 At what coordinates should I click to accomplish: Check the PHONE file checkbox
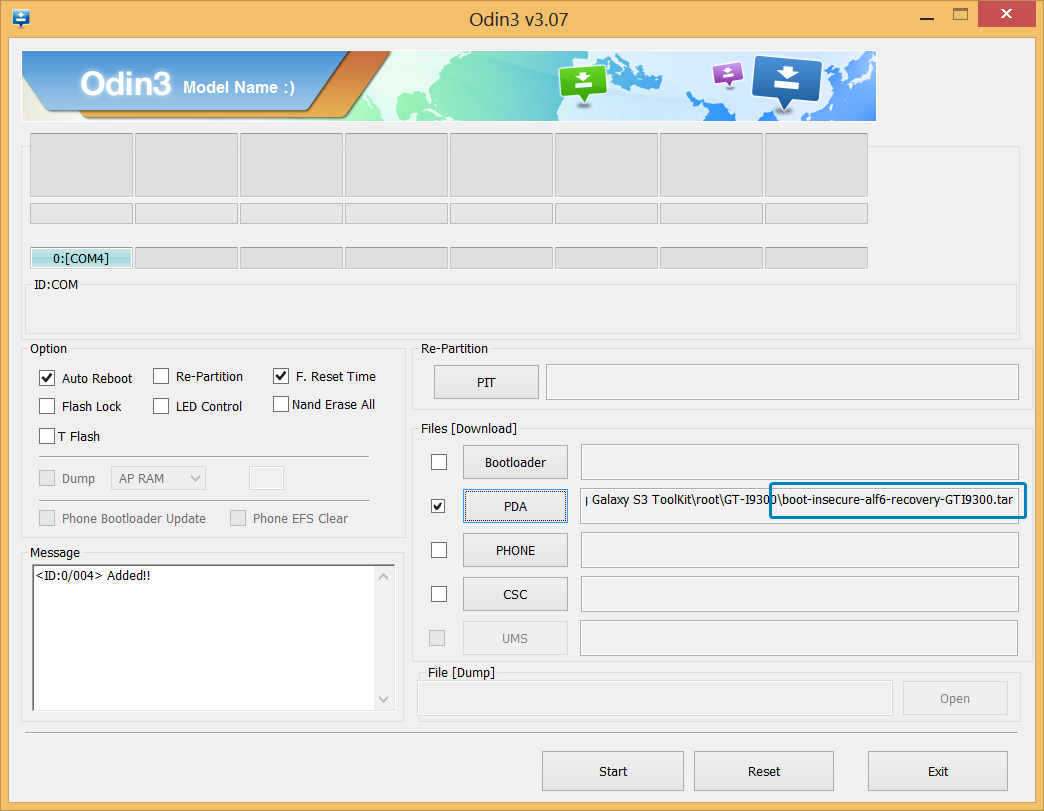(x=438, y=550)
